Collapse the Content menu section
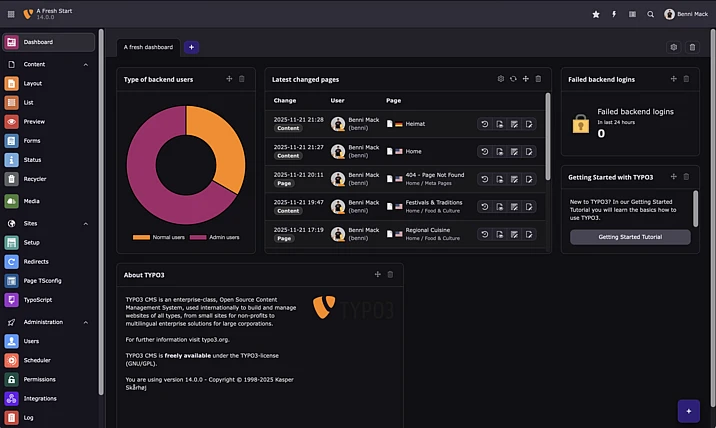 click(86, 64)
